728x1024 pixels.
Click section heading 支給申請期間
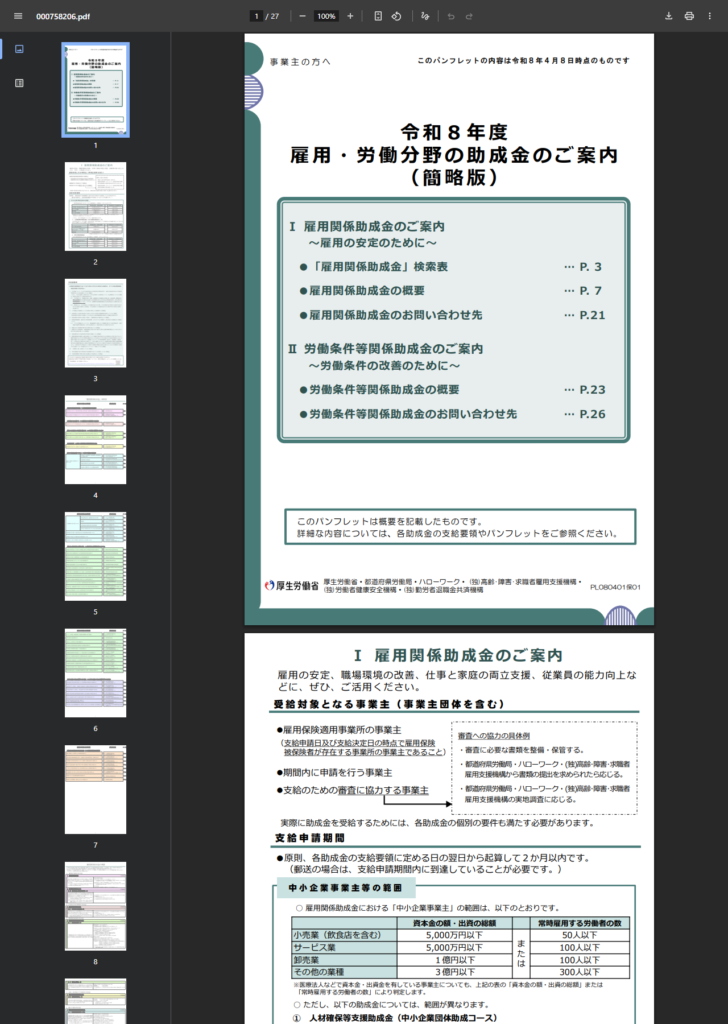point(309,838)
